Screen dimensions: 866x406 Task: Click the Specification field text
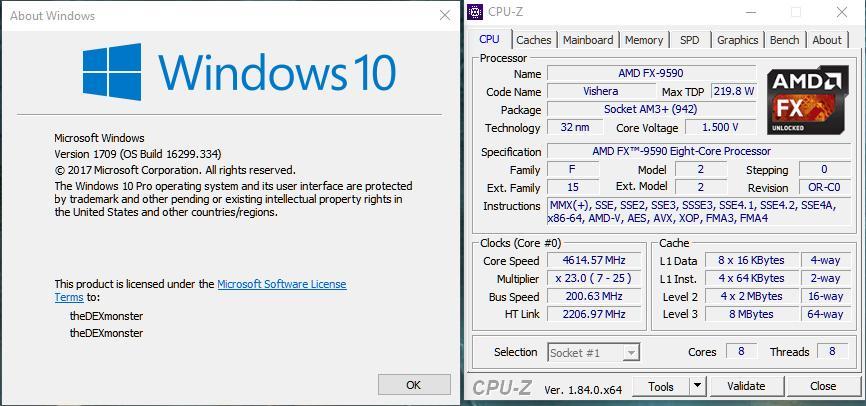(699, 151)
